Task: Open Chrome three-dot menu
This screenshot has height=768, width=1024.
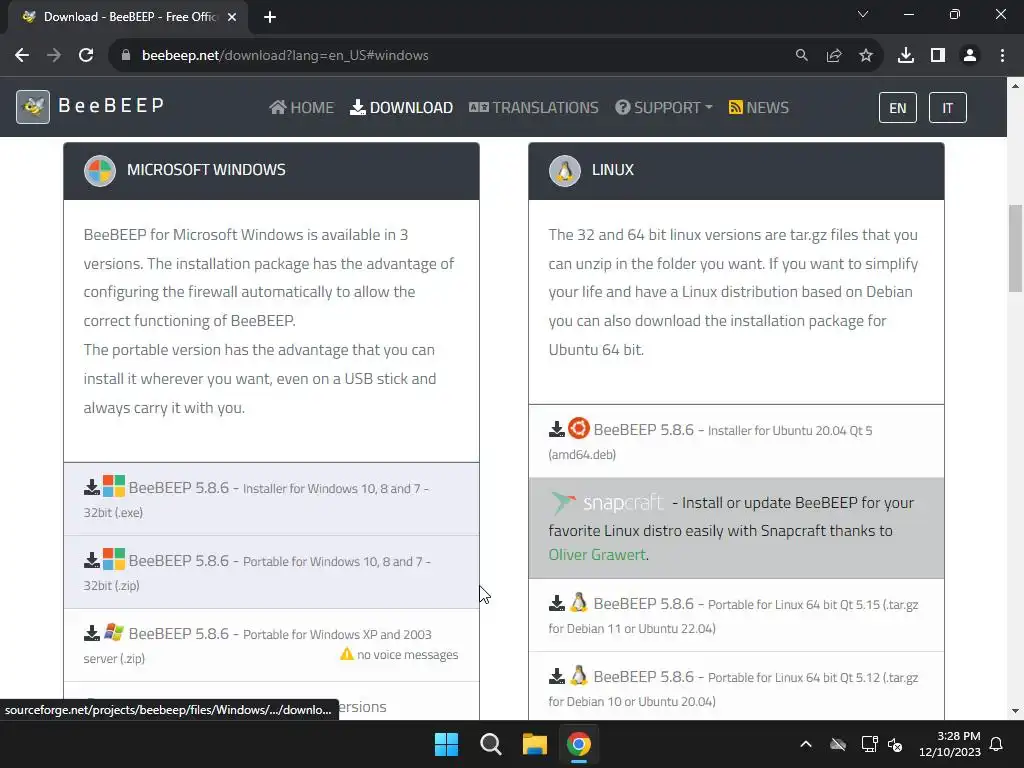Action: 1002,56
